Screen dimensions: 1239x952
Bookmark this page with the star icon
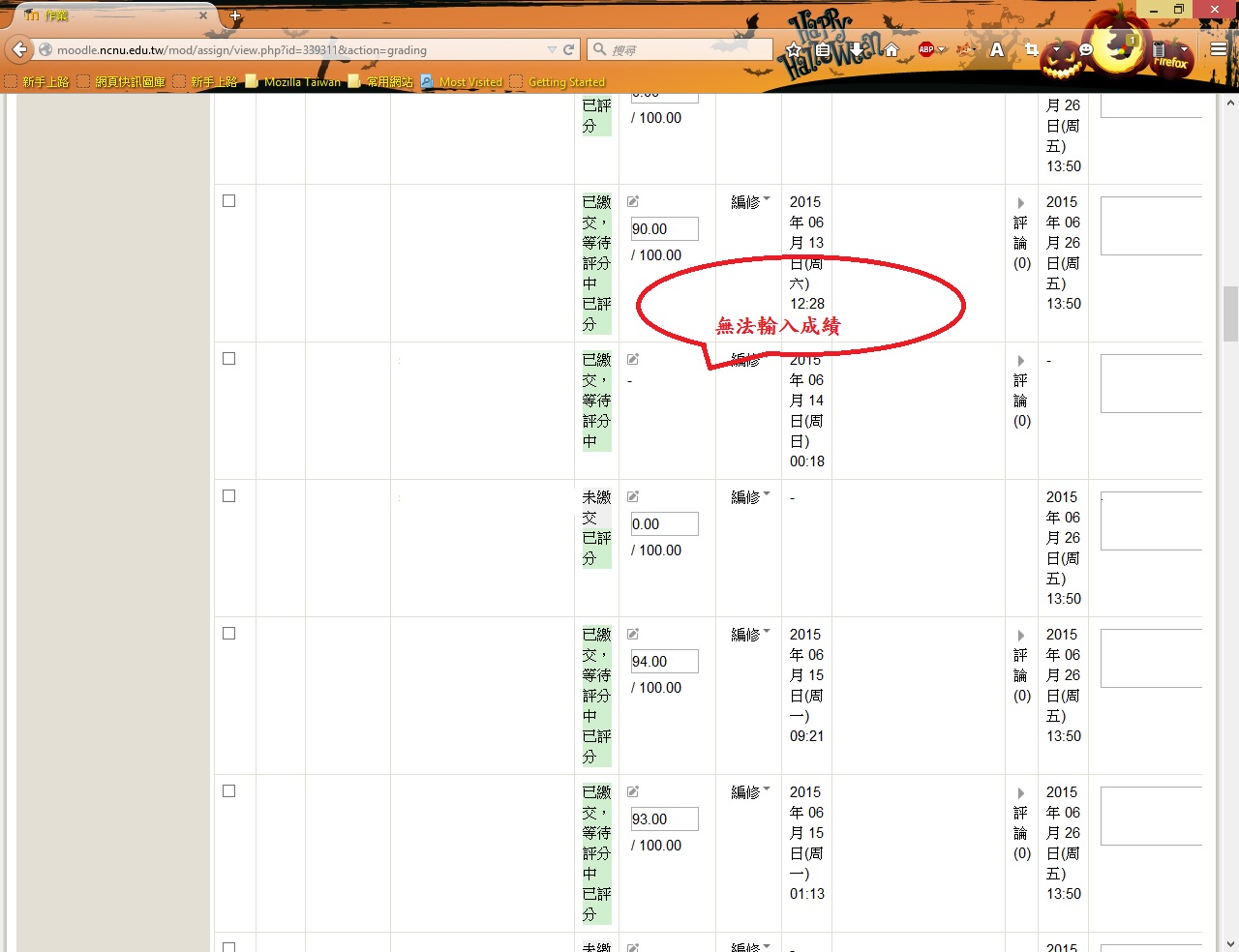pyautogui.click(x=794, y=49)
